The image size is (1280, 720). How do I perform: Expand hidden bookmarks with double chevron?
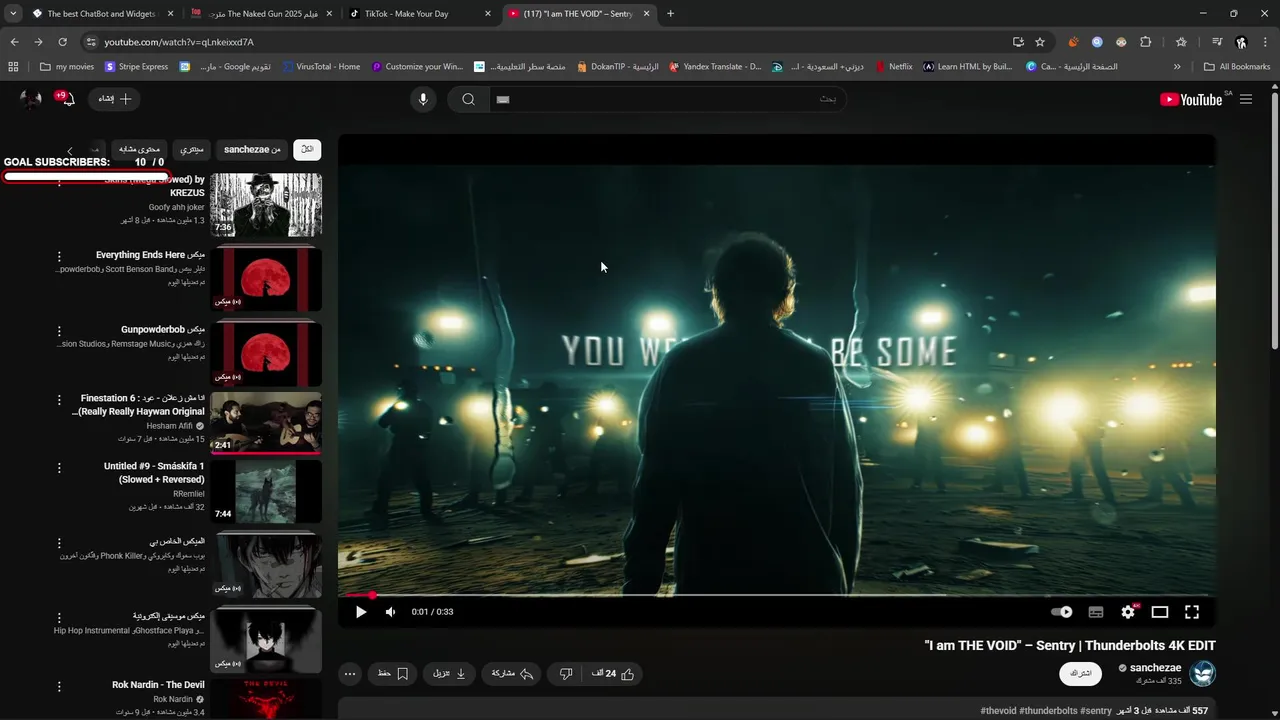click(1177, 67)
